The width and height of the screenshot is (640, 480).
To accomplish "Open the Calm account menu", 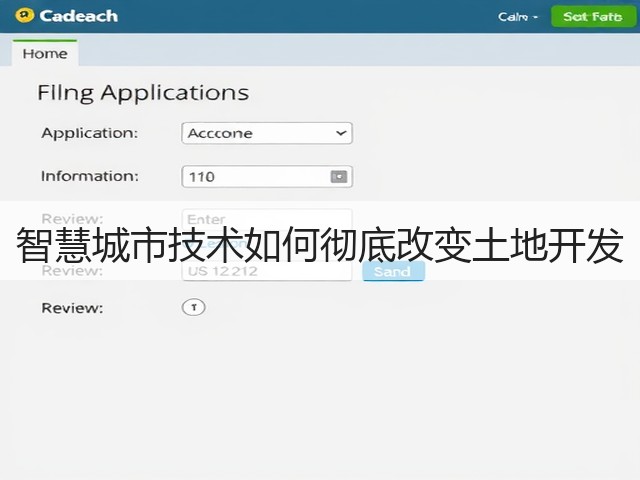I will point(518,17).
